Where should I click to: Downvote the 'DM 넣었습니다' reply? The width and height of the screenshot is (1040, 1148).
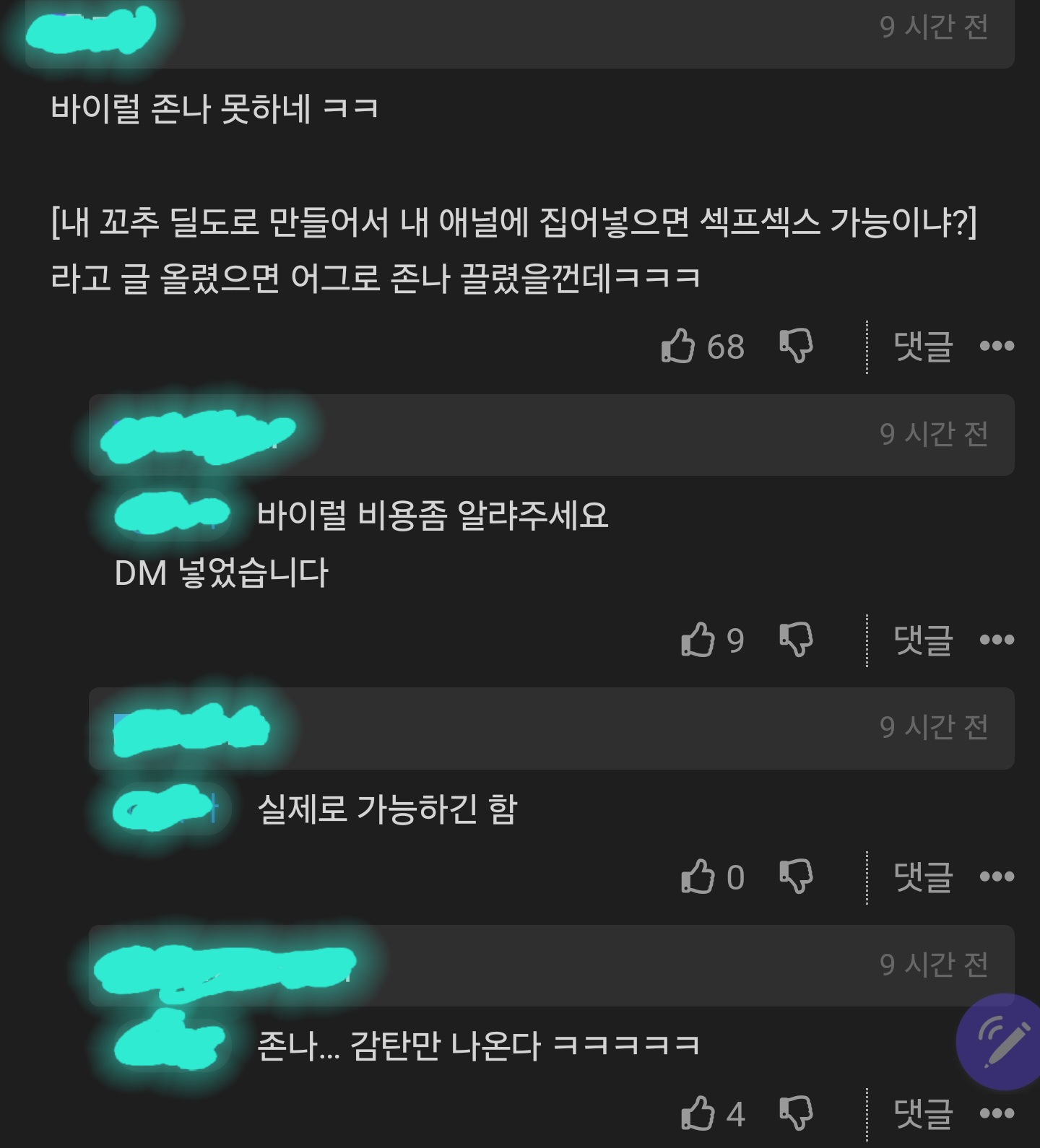tap(797, 640)
